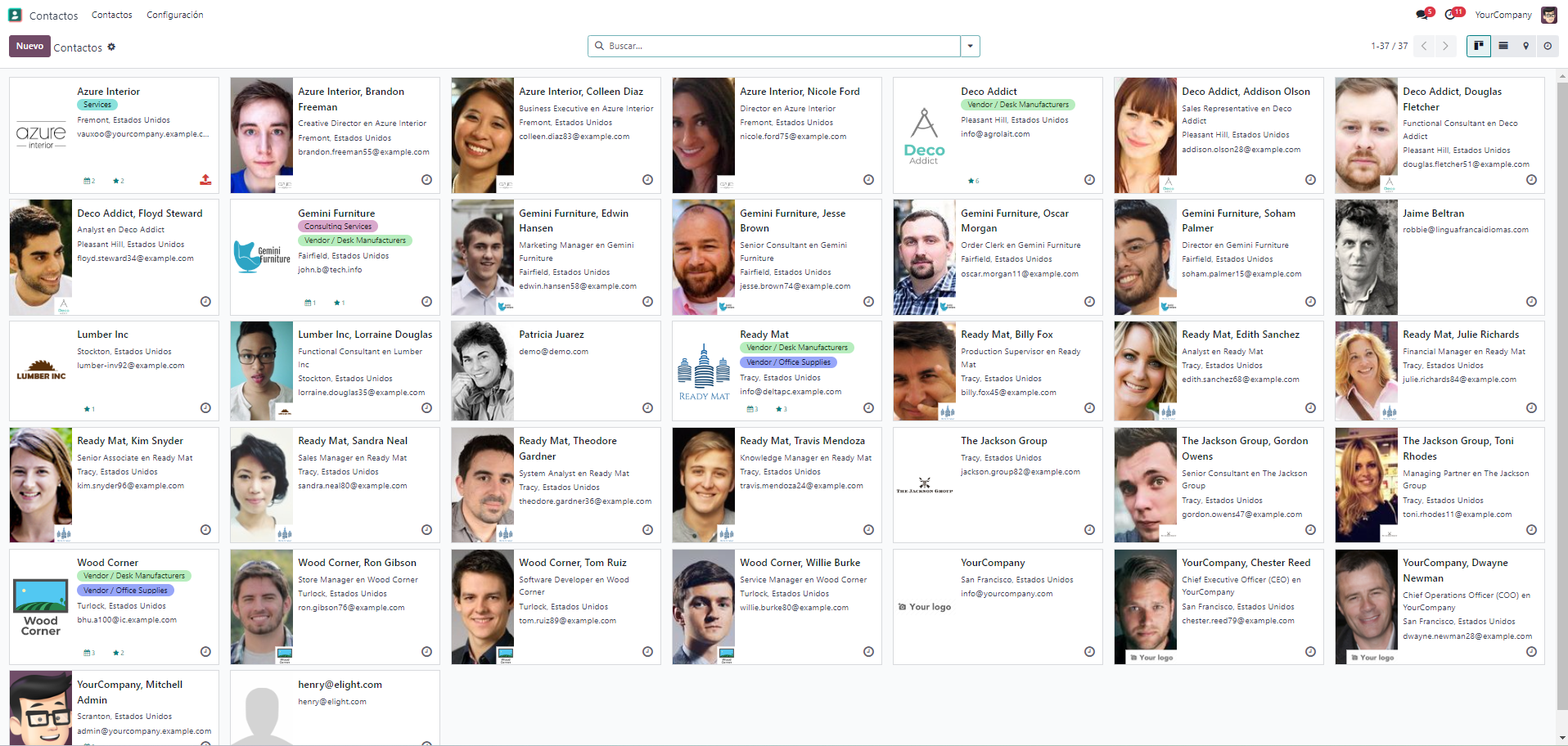Click 'YourCompany, Mitchell Admin' name
The image size is (1568, 746).
click(129, 692)
